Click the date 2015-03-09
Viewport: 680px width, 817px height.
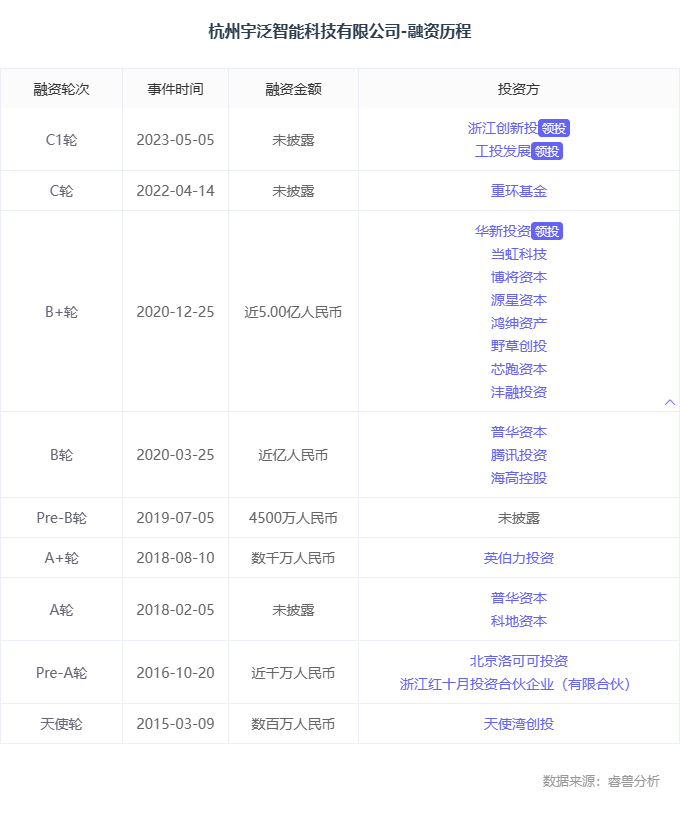click(175, 724)
